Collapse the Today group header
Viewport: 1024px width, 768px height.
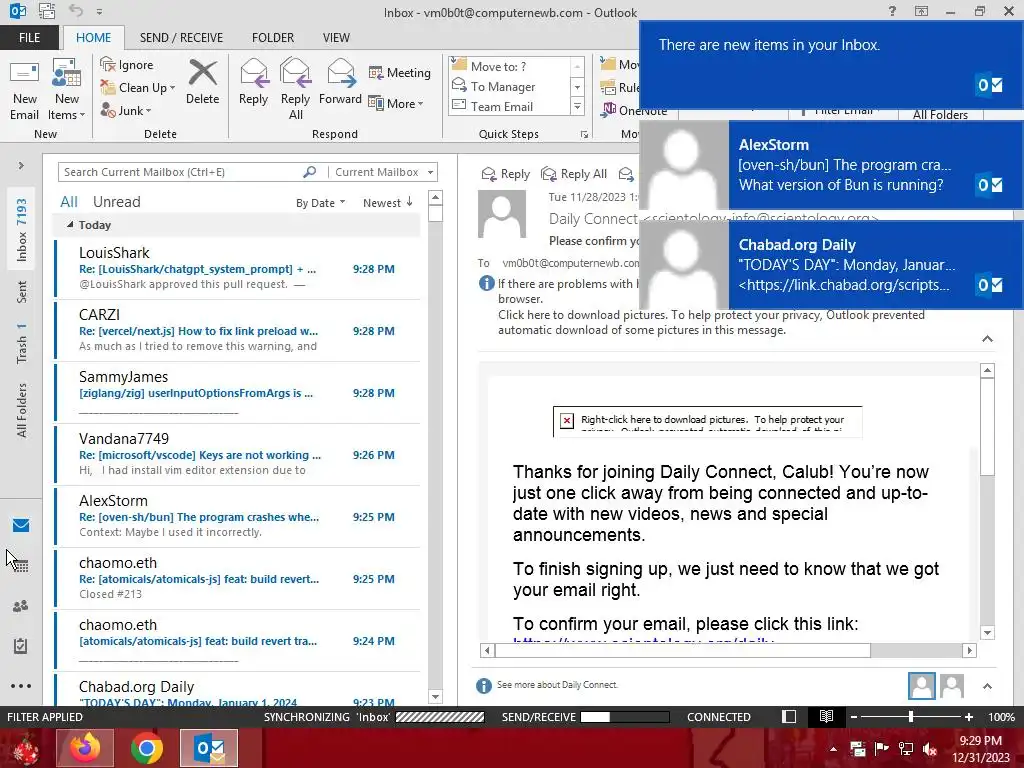69,225
